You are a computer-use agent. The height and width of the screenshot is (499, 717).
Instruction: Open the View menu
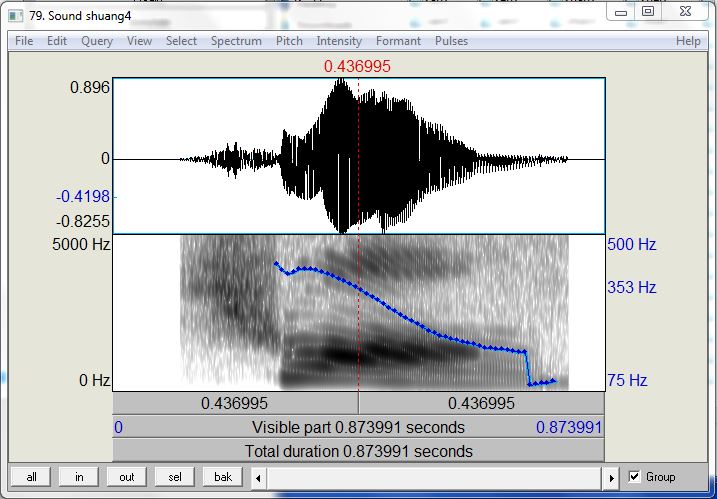point(139,41)
